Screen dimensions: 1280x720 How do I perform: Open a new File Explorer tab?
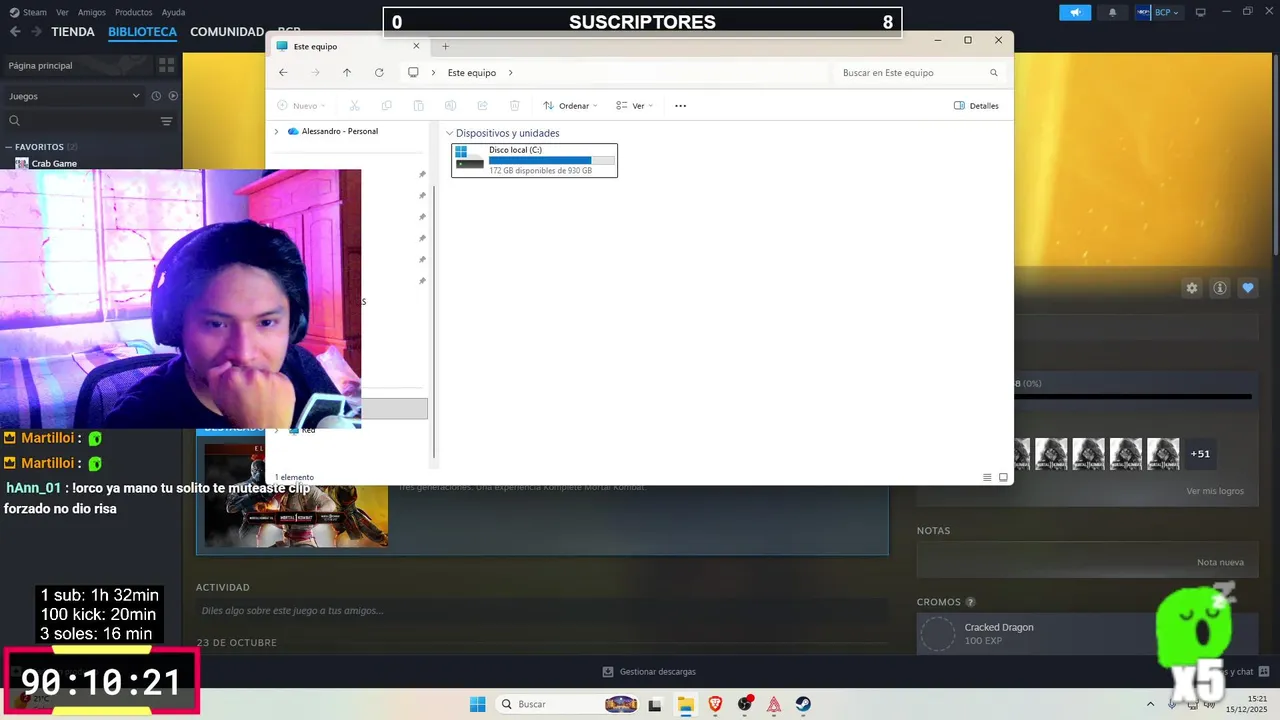click(x=446, y=46)
